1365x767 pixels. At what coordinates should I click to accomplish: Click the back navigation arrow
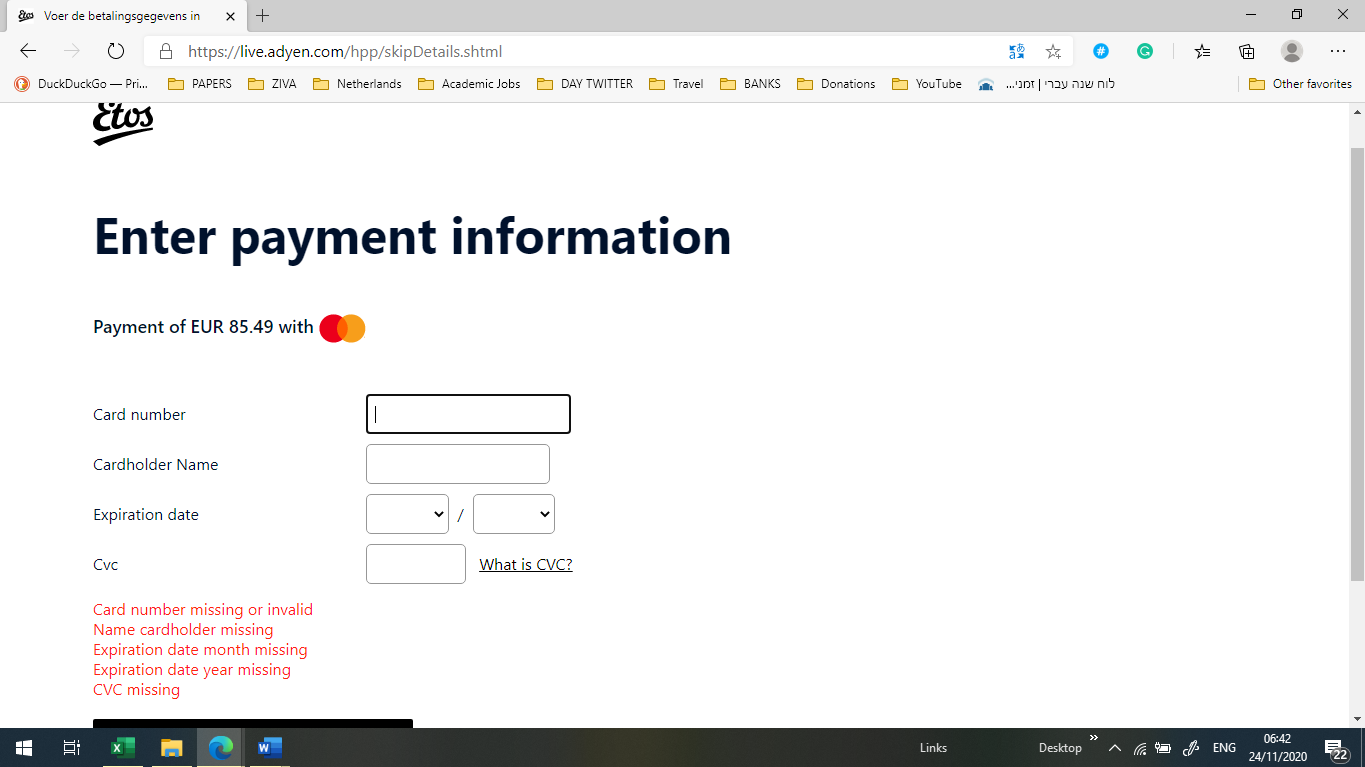[x=27, y=50]
